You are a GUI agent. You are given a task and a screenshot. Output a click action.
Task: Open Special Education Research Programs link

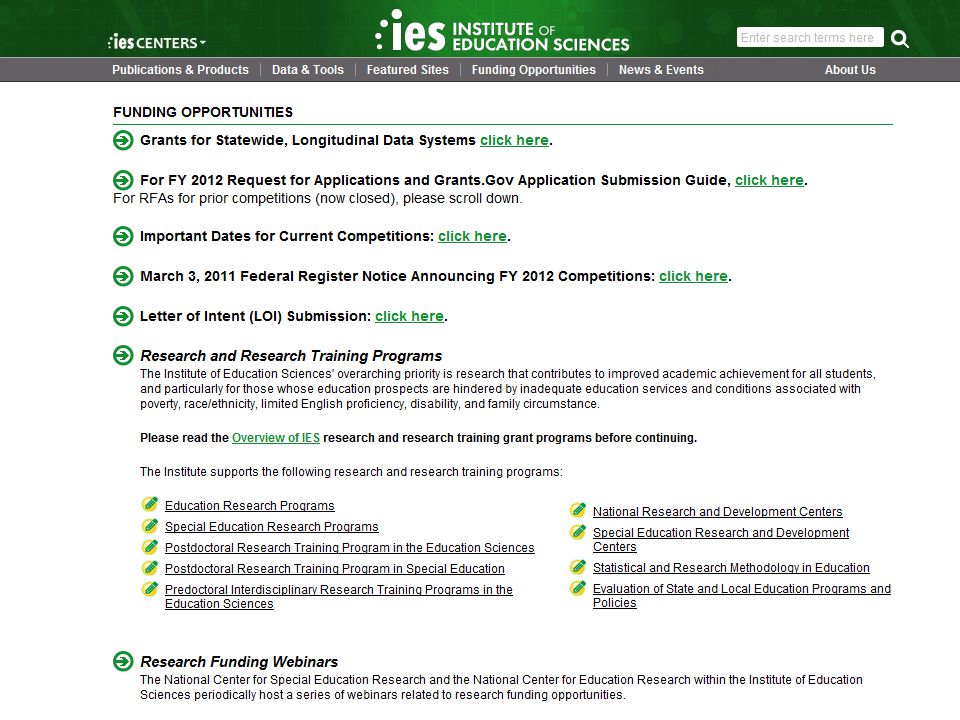271,527
